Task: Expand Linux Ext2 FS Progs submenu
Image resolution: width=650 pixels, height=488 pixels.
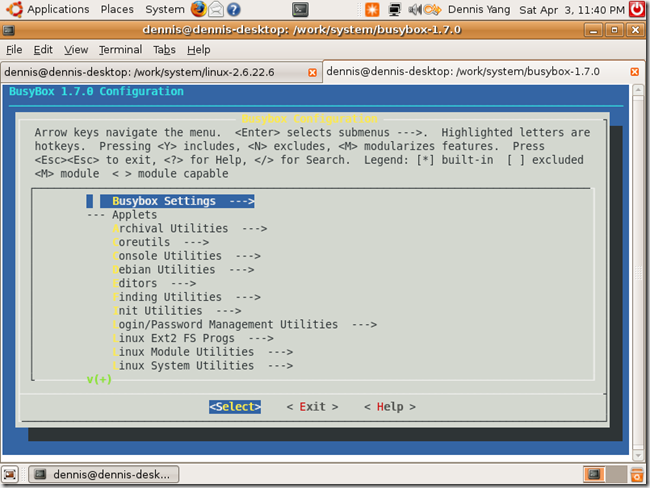Action: click(x=193, y=338)
